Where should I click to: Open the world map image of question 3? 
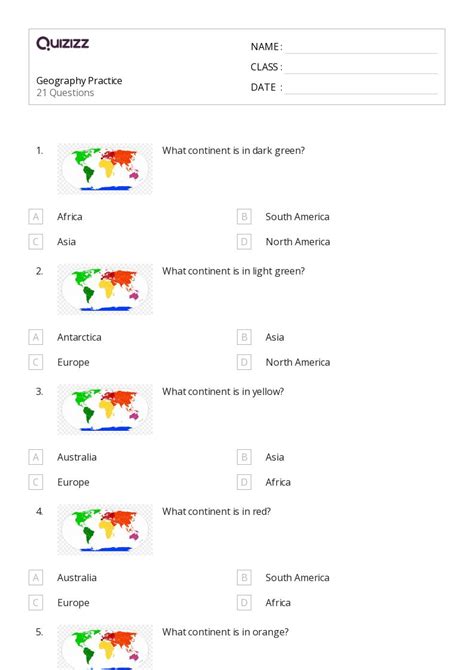click(105, 410)
